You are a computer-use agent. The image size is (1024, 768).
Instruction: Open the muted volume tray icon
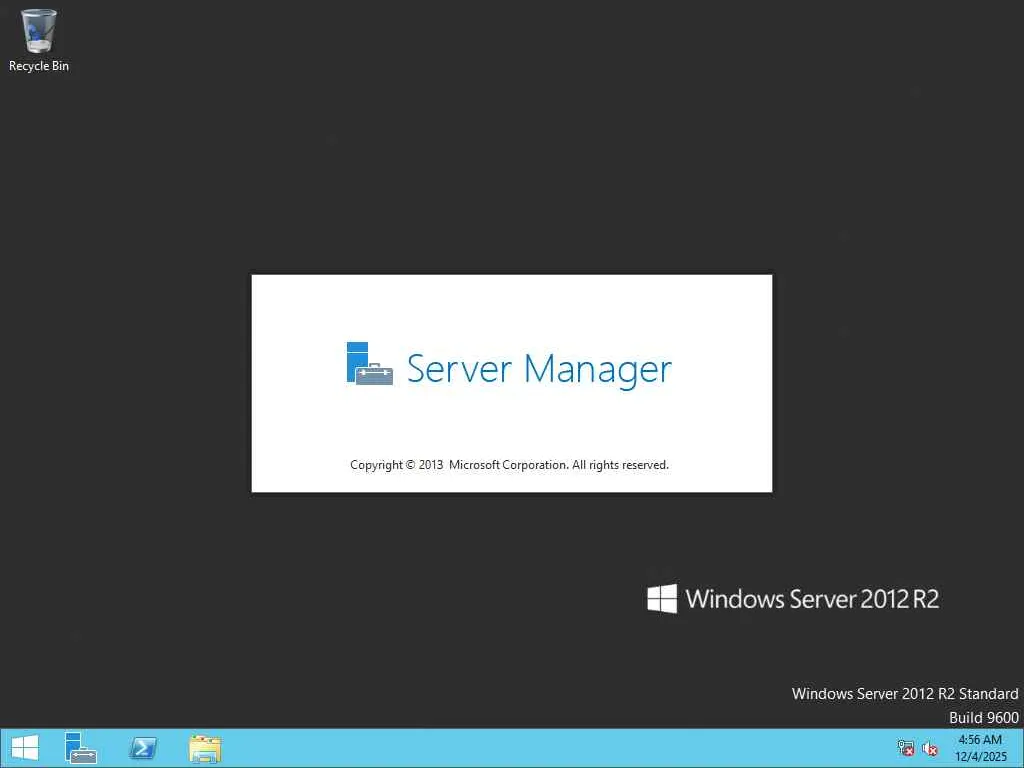[930, 749]
